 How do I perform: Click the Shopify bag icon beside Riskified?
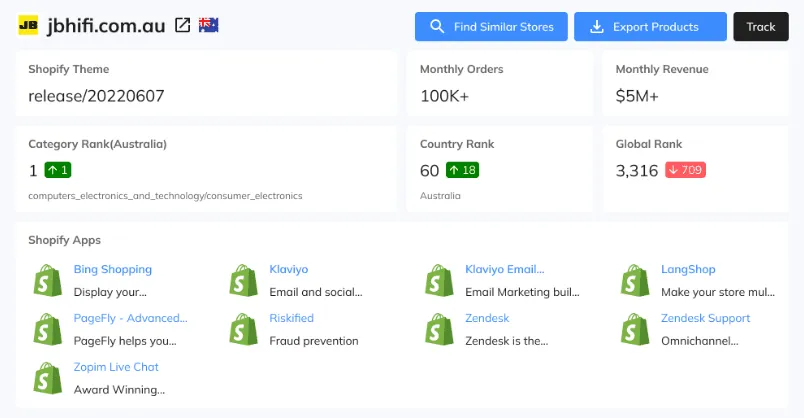[244, 329]
